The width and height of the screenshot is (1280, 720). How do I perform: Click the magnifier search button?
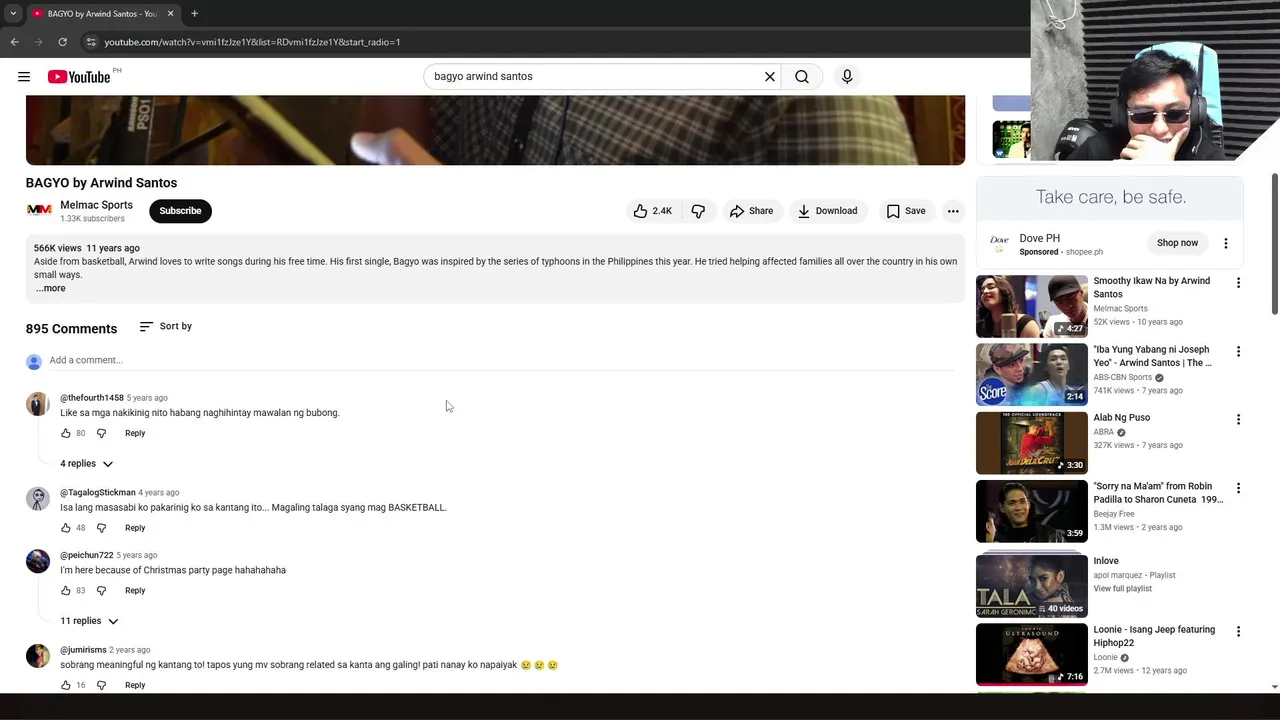click(x=802, y=76)
